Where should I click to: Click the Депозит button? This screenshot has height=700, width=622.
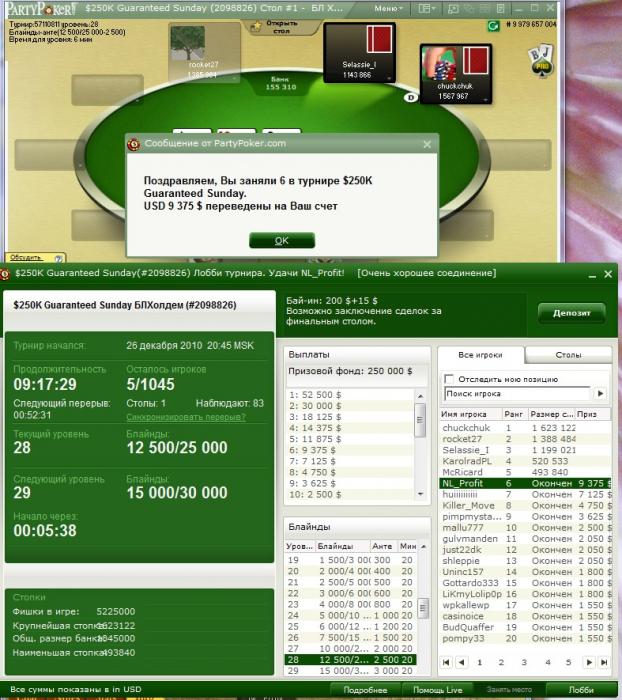point(572,313)
